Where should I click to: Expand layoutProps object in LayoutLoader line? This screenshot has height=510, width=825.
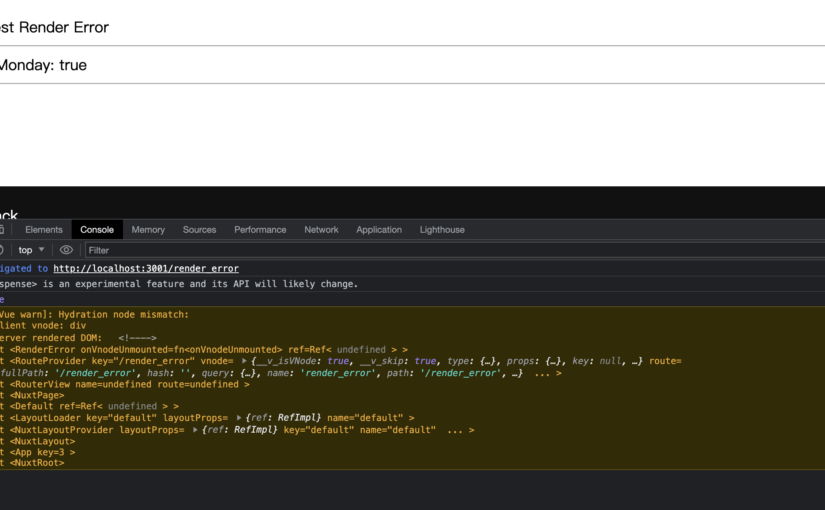click(x=239, y=418)
